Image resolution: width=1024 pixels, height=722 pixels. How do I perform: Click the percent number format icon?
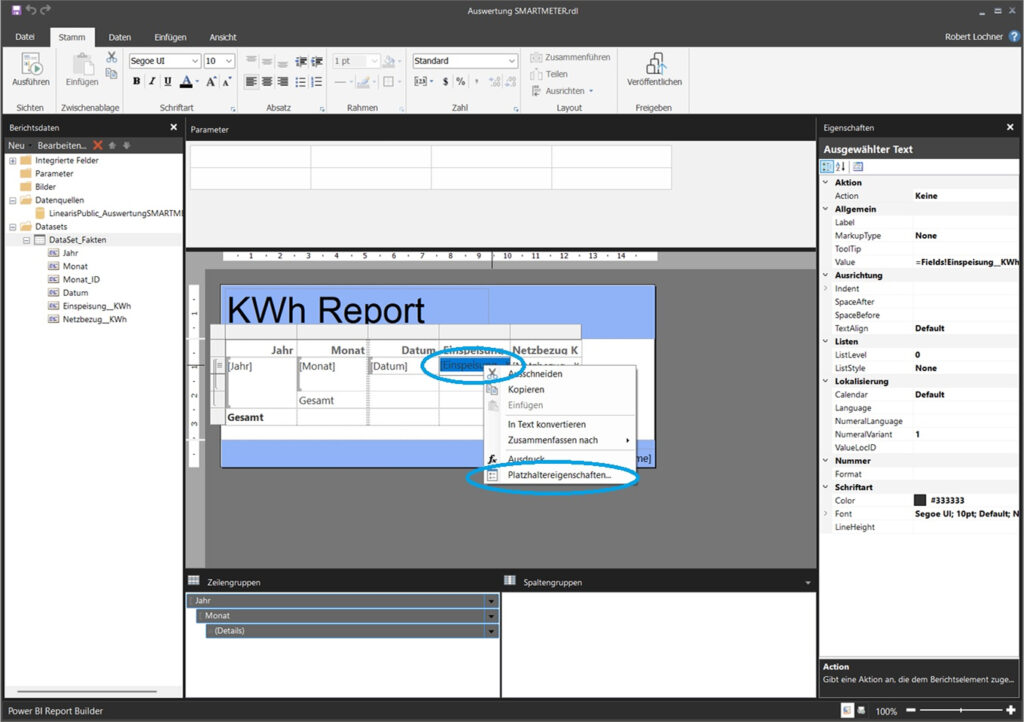[461, 82]
